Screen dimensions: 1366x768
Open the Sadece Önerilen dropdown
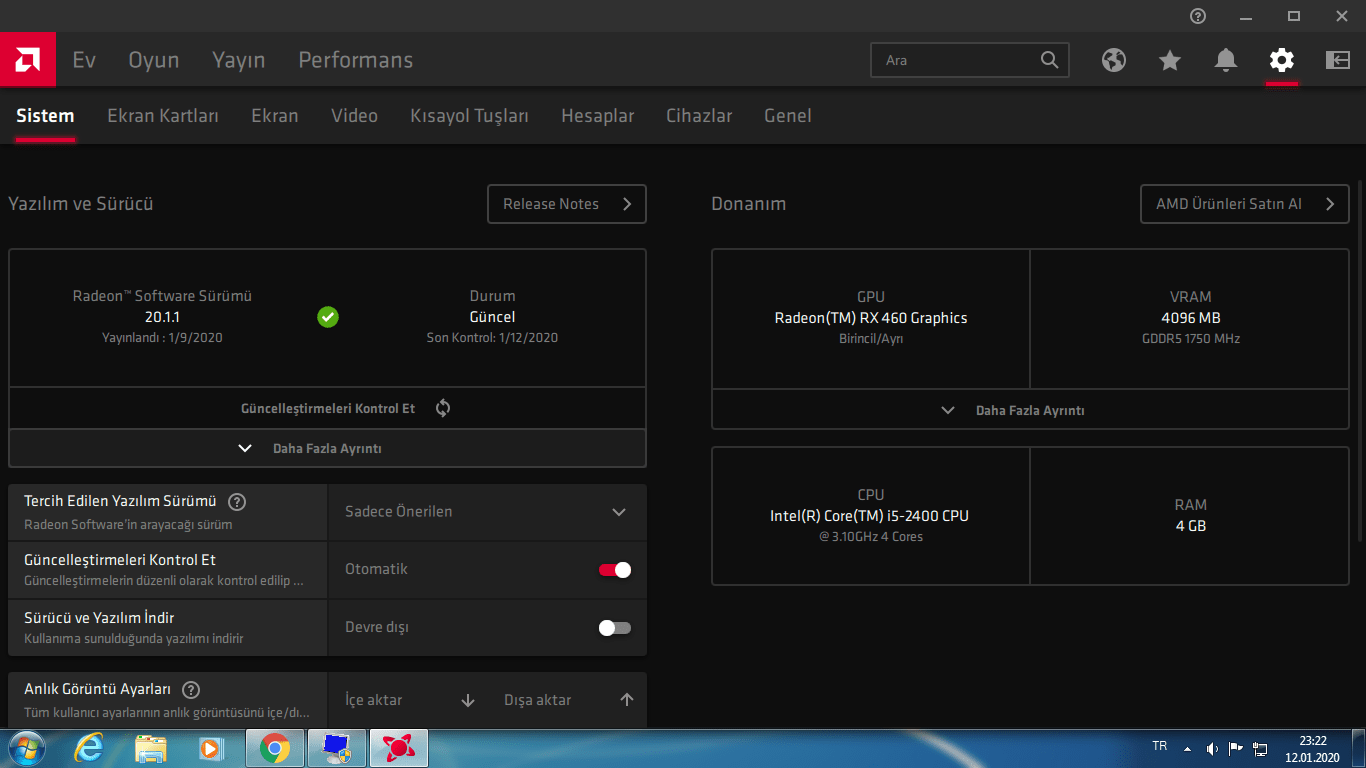click(x=487, y=512)
